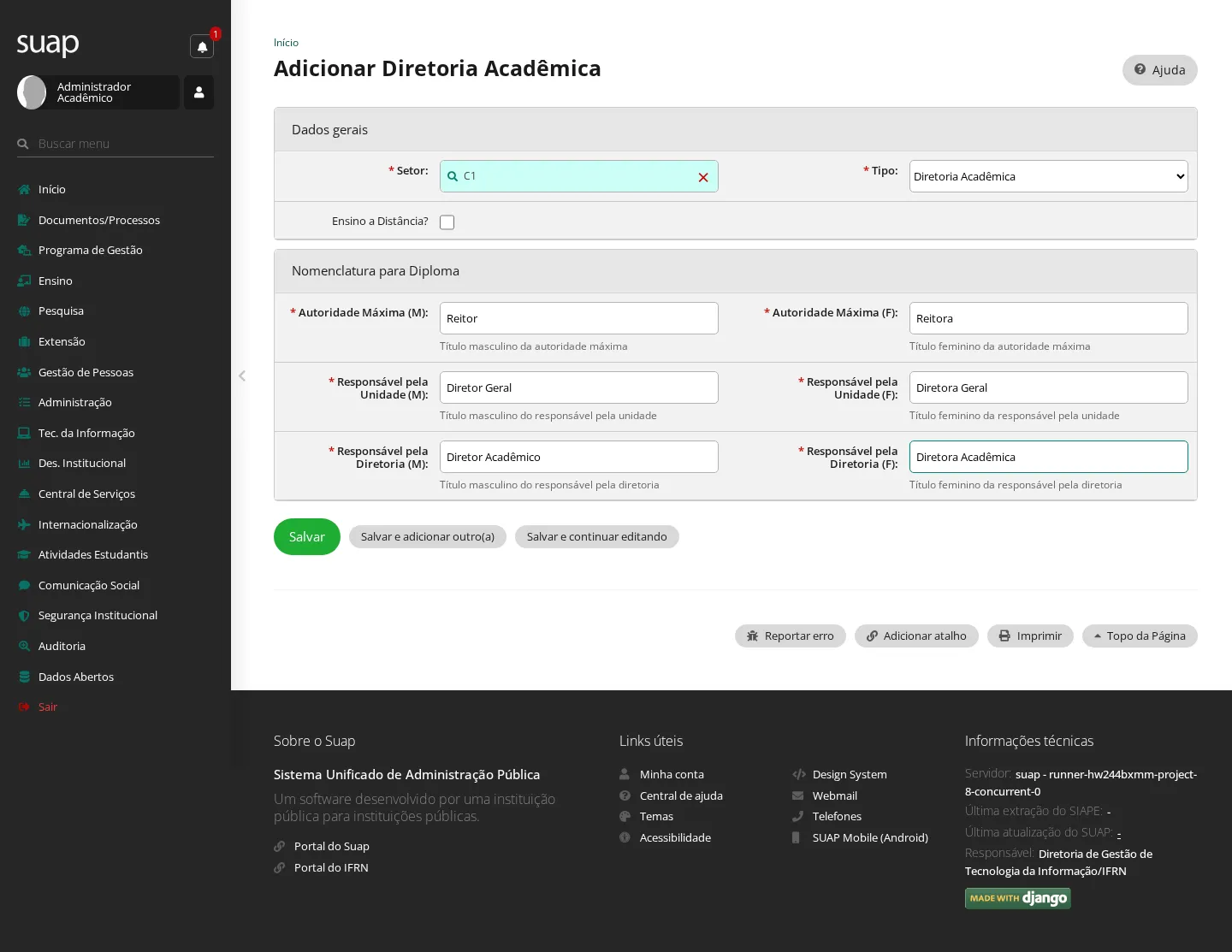Click the Reportar erro button
1232x952 pixels.
click(x=791, y=636)
